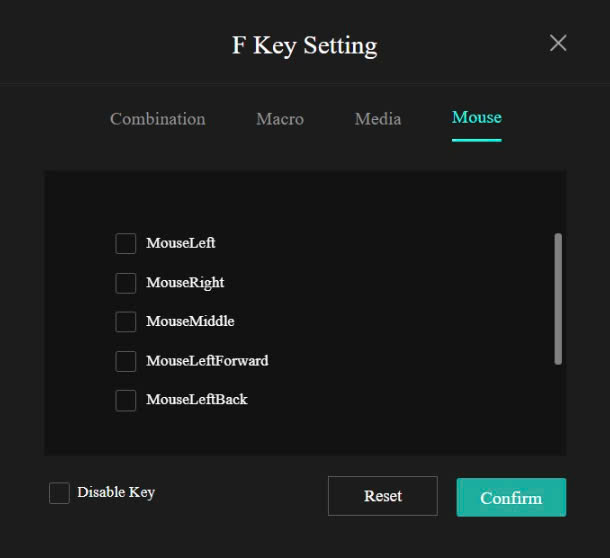610x558 pixels.
Task: Click the mouse options list scrollbar
Action: (557, 299)
